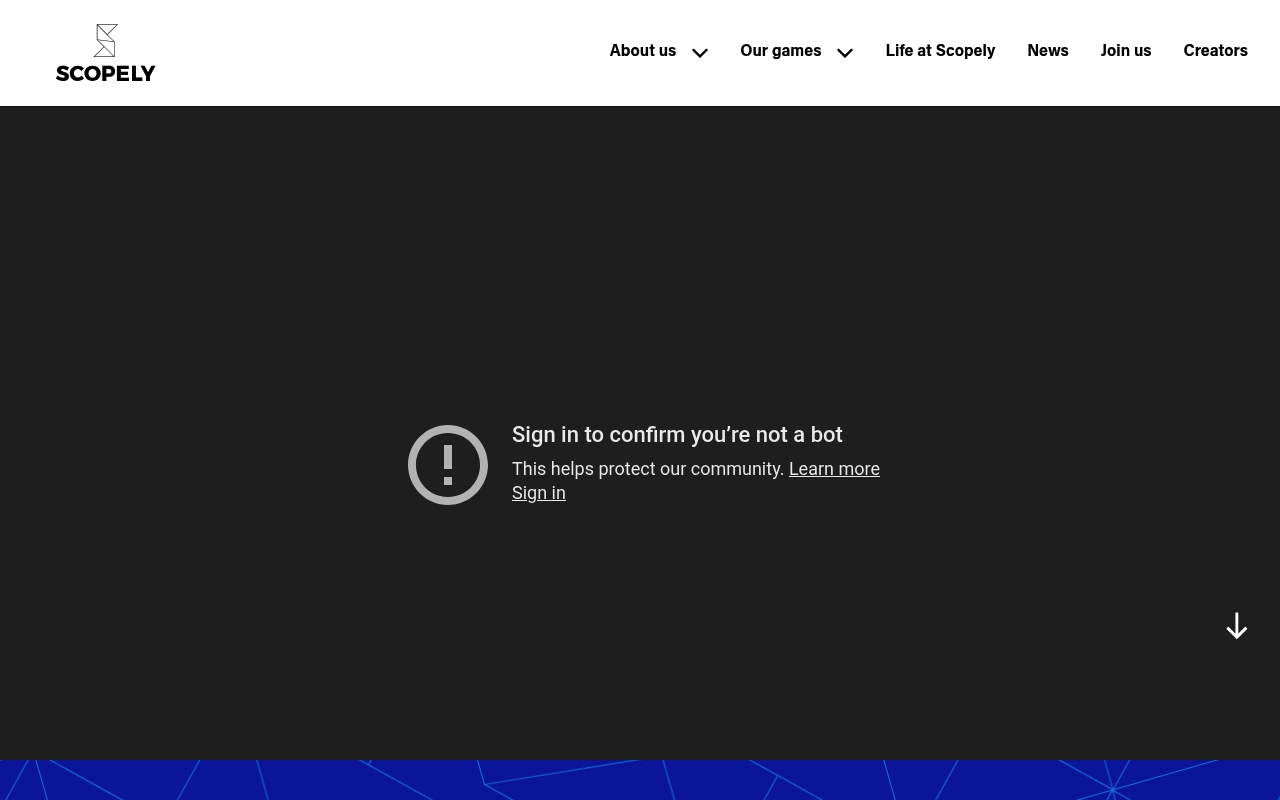The height and width of the screenshot is (800, 1280).
Task: Select the 'Sign in to confirm you're not a bot' heading
Action: (x=677, y=435)
